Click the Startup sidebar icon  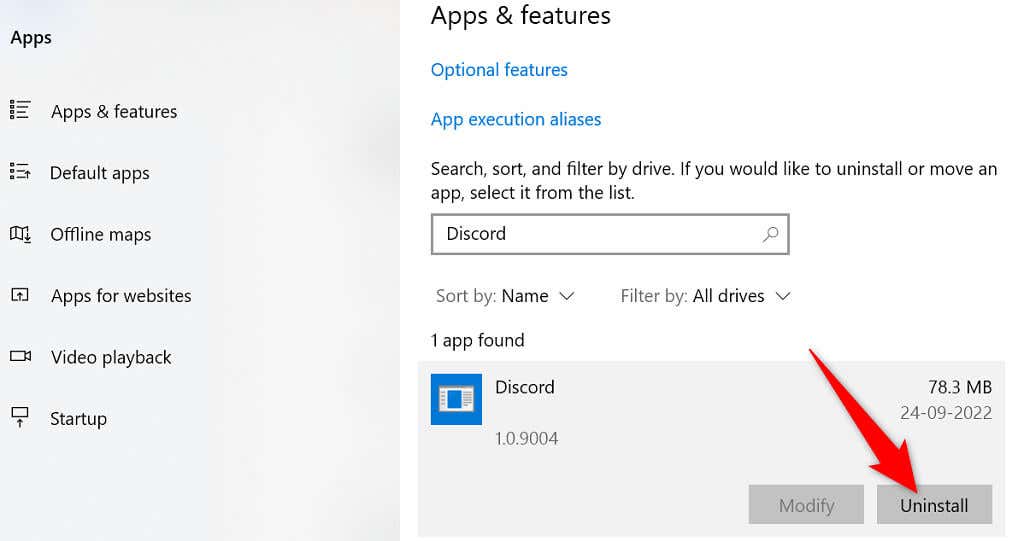pos(20,418)
